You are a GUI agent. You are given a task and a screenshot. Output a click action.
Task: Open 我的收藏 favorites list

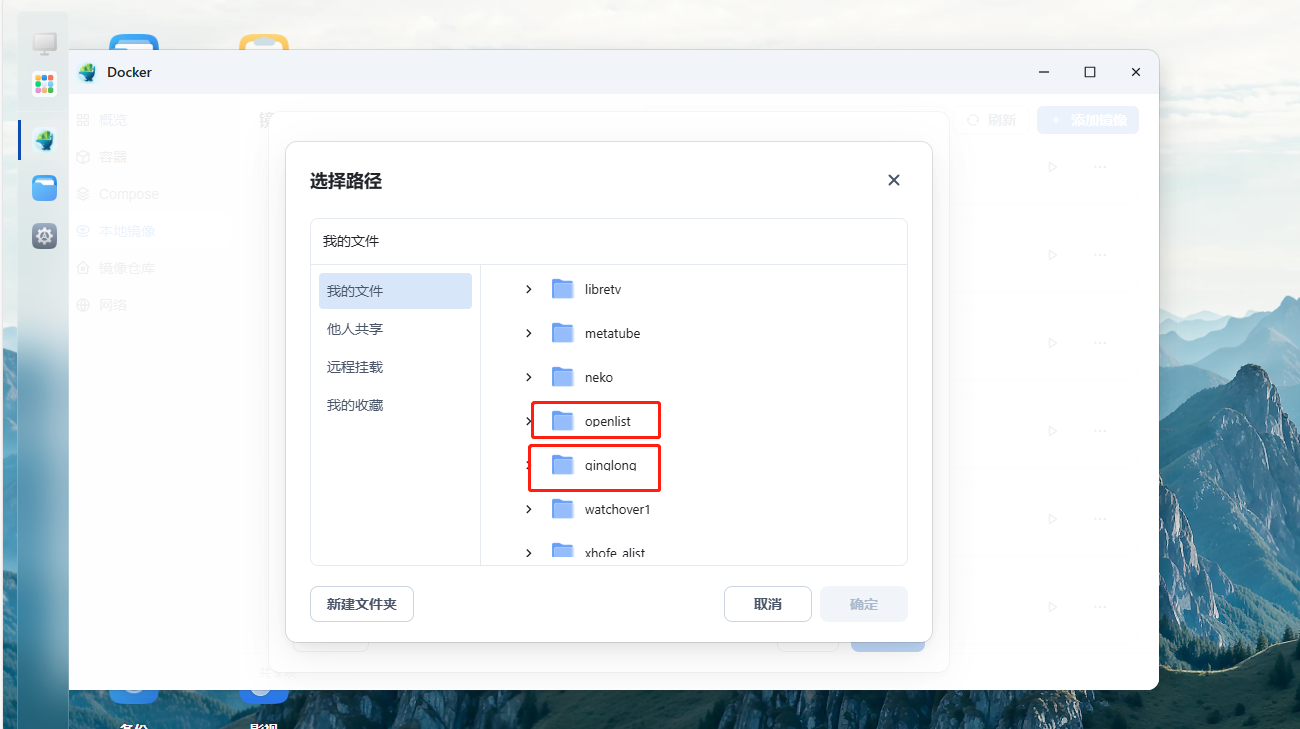tap(355, 405)
